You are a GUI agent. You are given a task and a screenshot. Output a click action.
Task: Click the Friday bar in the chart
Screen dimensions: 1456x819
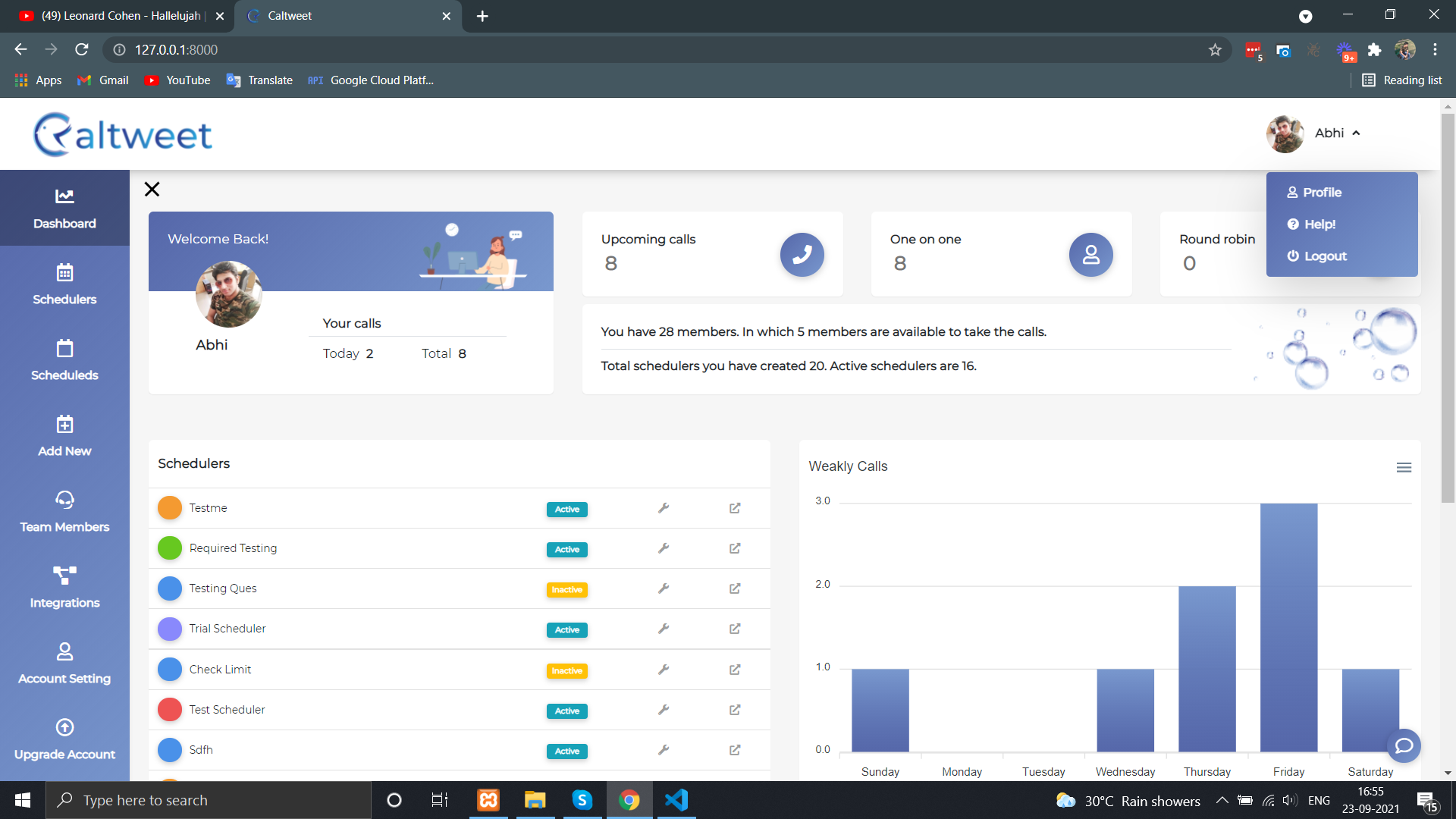coord(1288,627)
